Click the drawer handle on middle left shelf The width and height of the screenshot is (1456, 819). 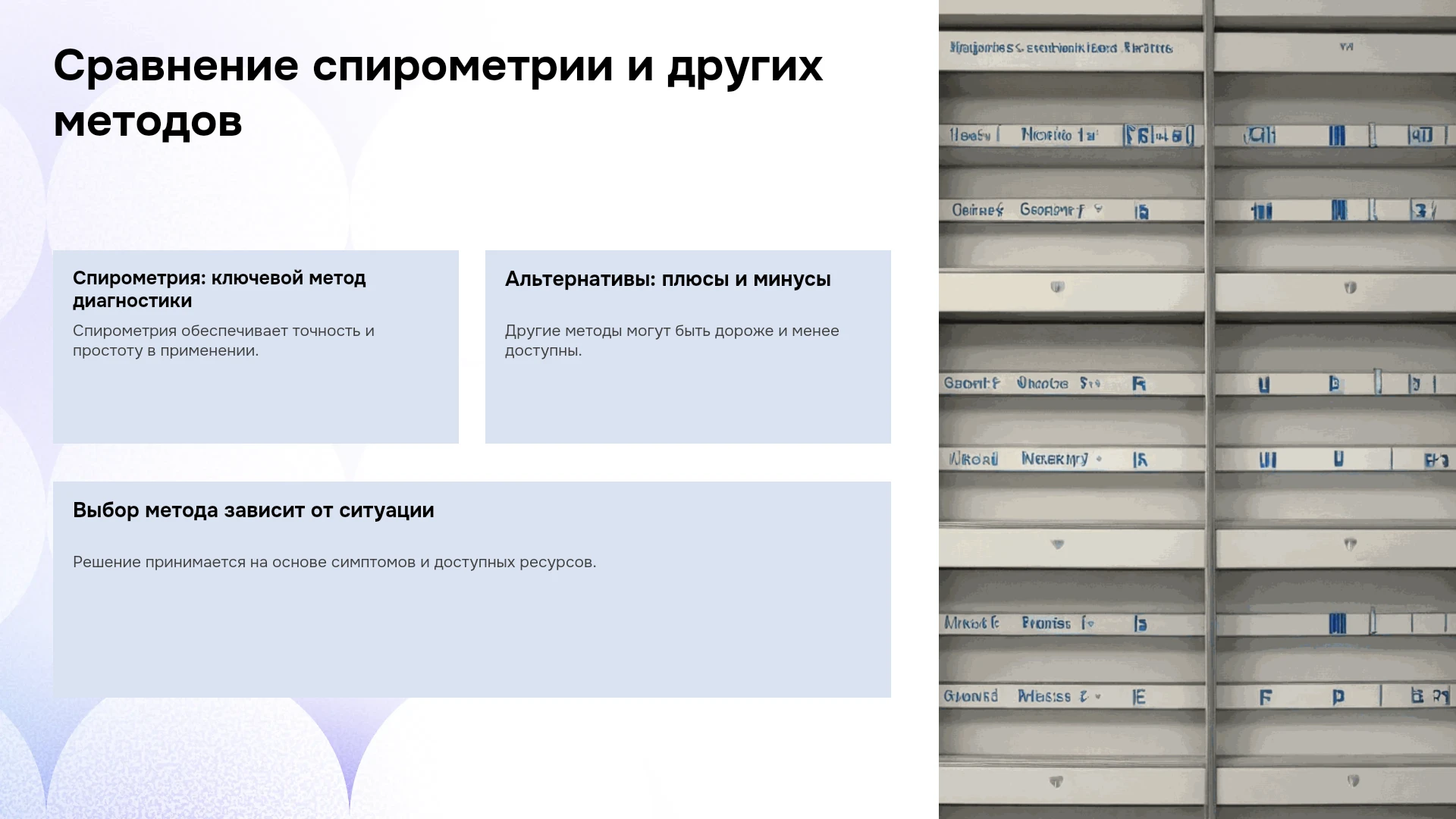tap(1058, 544)
